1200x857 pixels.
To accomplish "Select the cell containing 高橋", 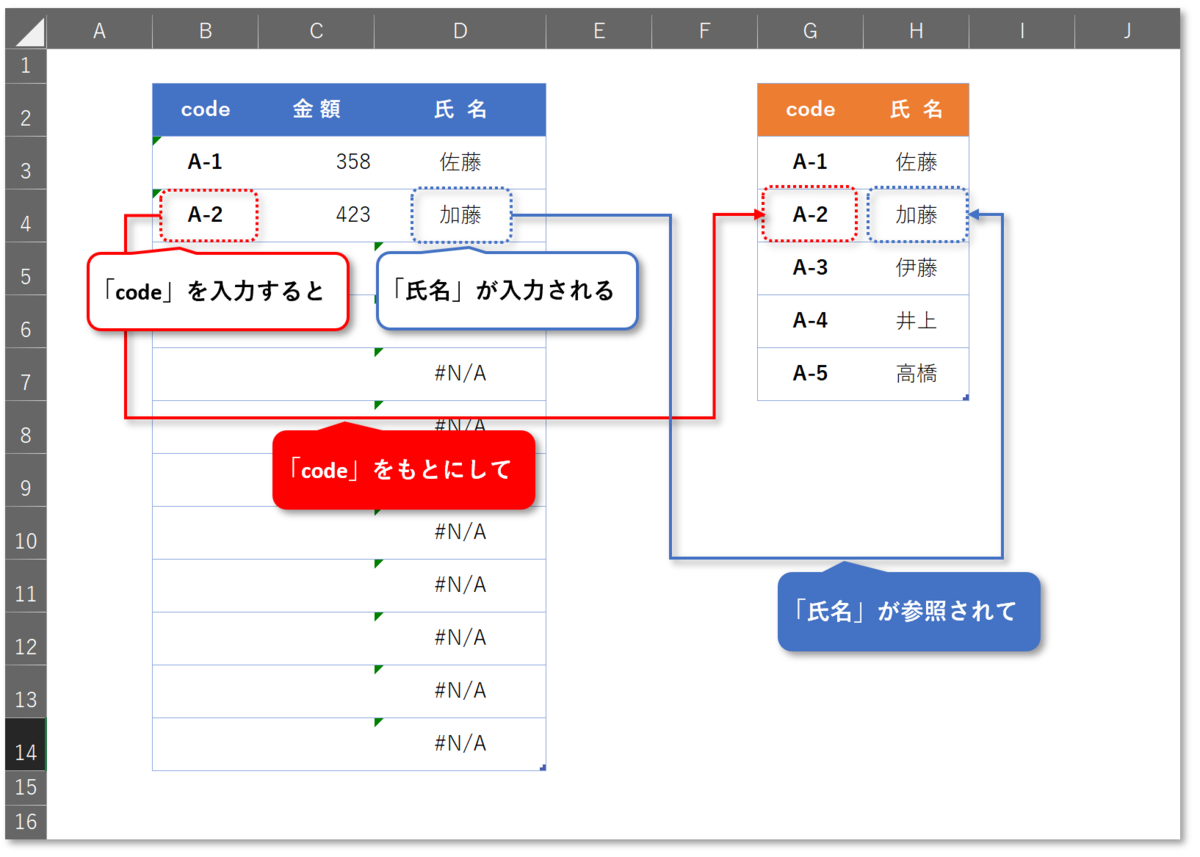I will 916,375.
